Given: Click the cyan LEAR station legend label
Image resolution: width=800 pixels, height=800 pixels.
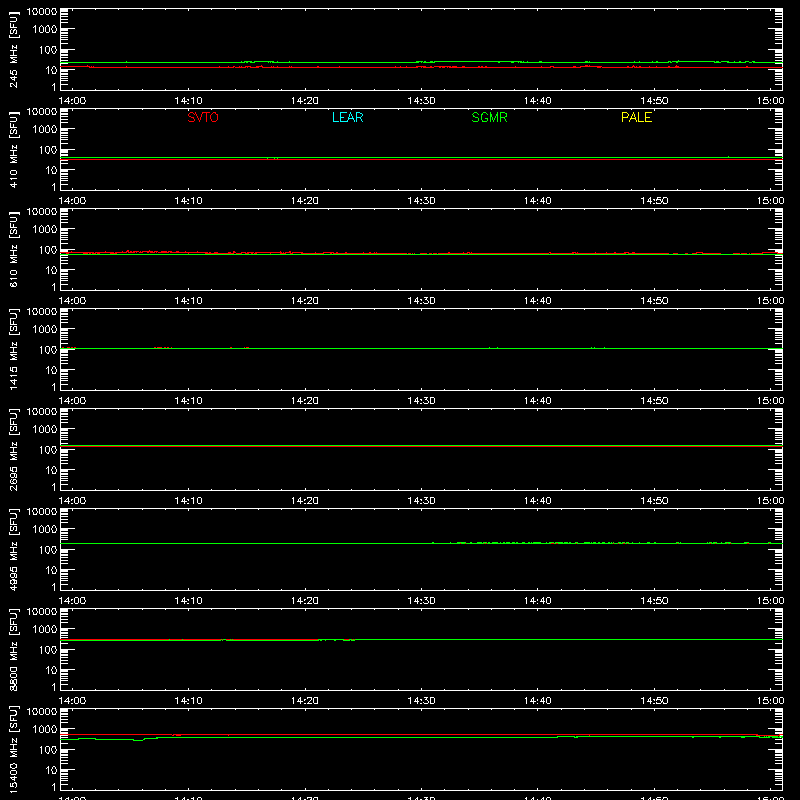Looking at the screenshot, I should 347,117.
